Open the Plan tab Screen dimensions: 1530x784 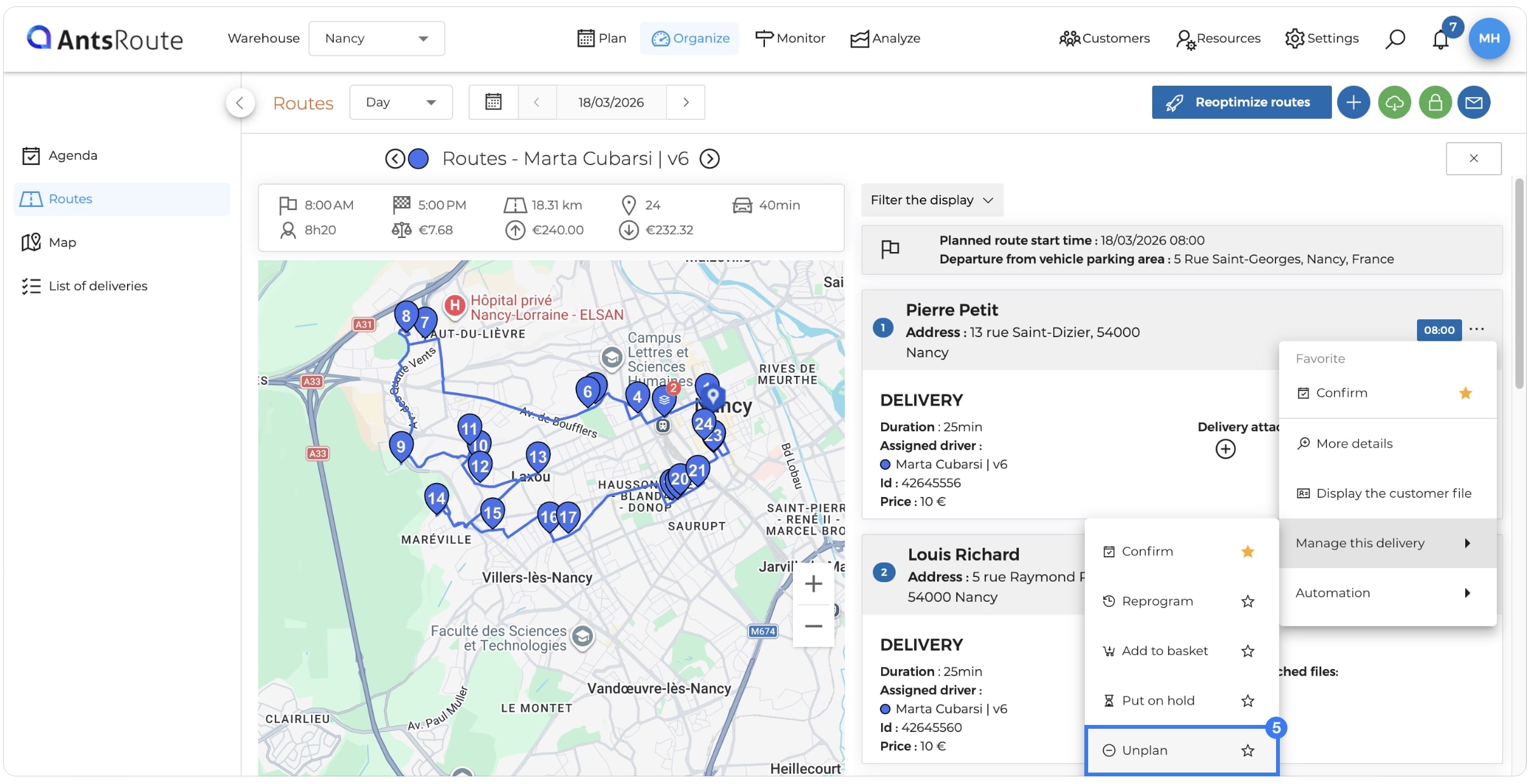tap(602, 39)
